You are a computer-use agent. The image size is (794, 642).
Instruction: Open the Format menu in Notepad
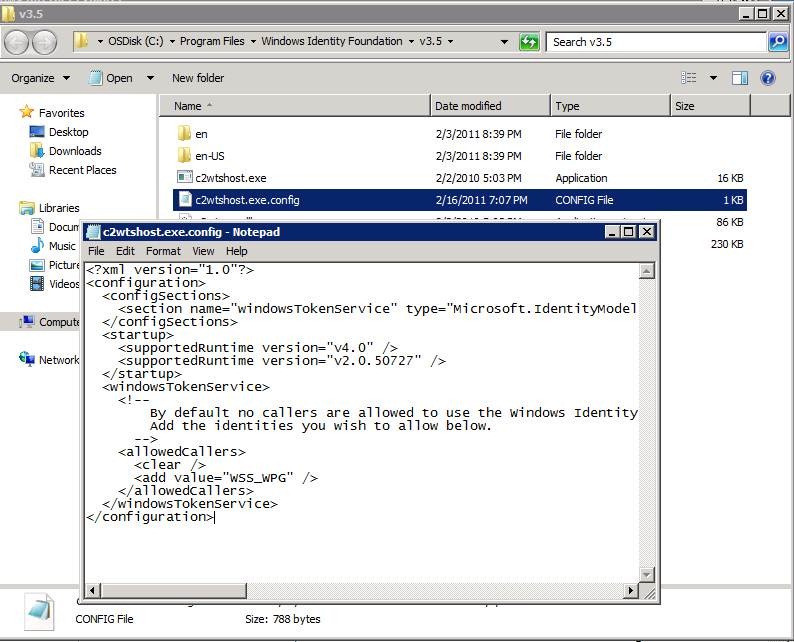tap(163, 251)
